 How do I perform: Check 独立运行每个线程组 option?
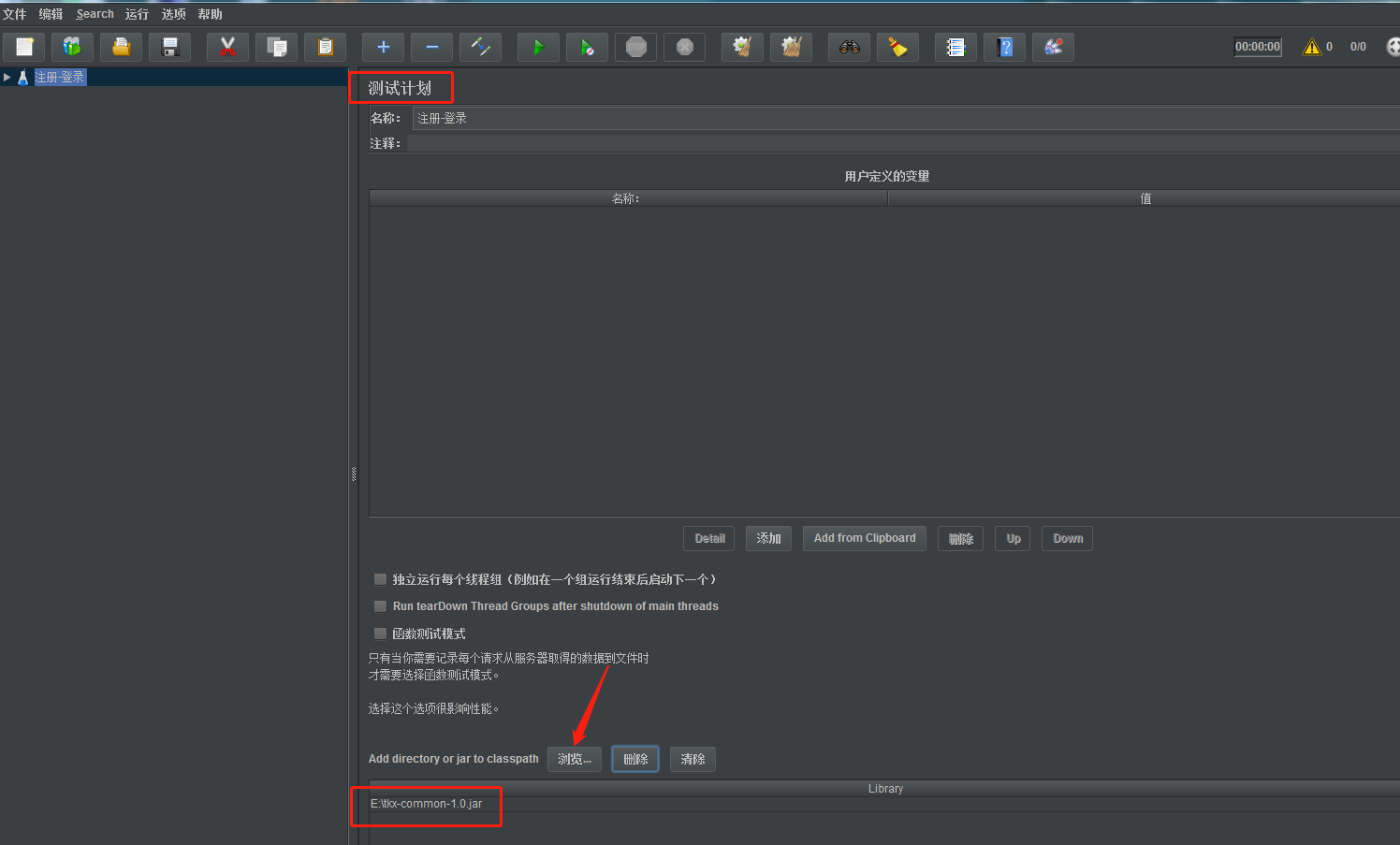(x=380, y=578)
